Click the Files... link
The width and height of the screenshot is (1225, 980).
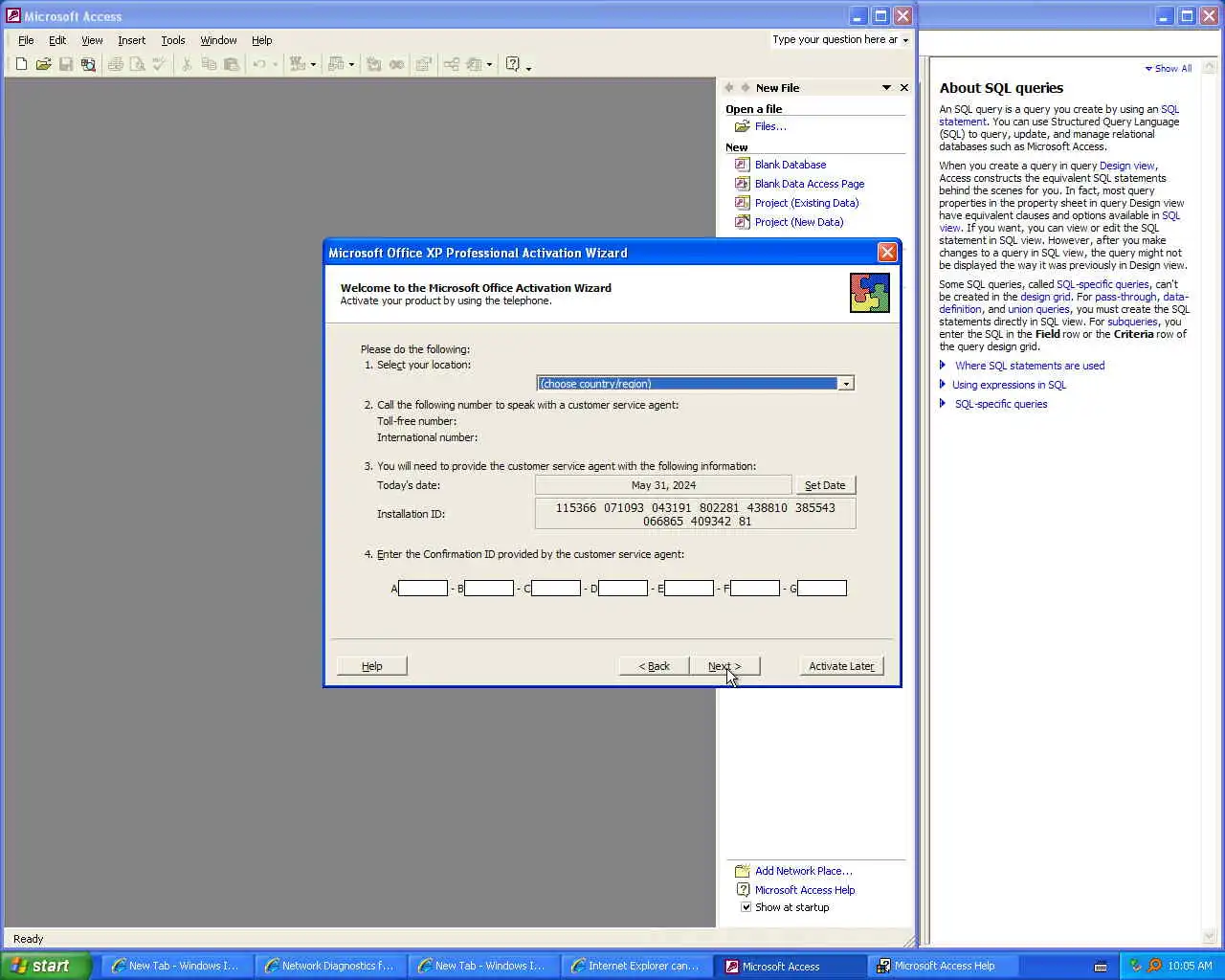[x=770, y=126]
